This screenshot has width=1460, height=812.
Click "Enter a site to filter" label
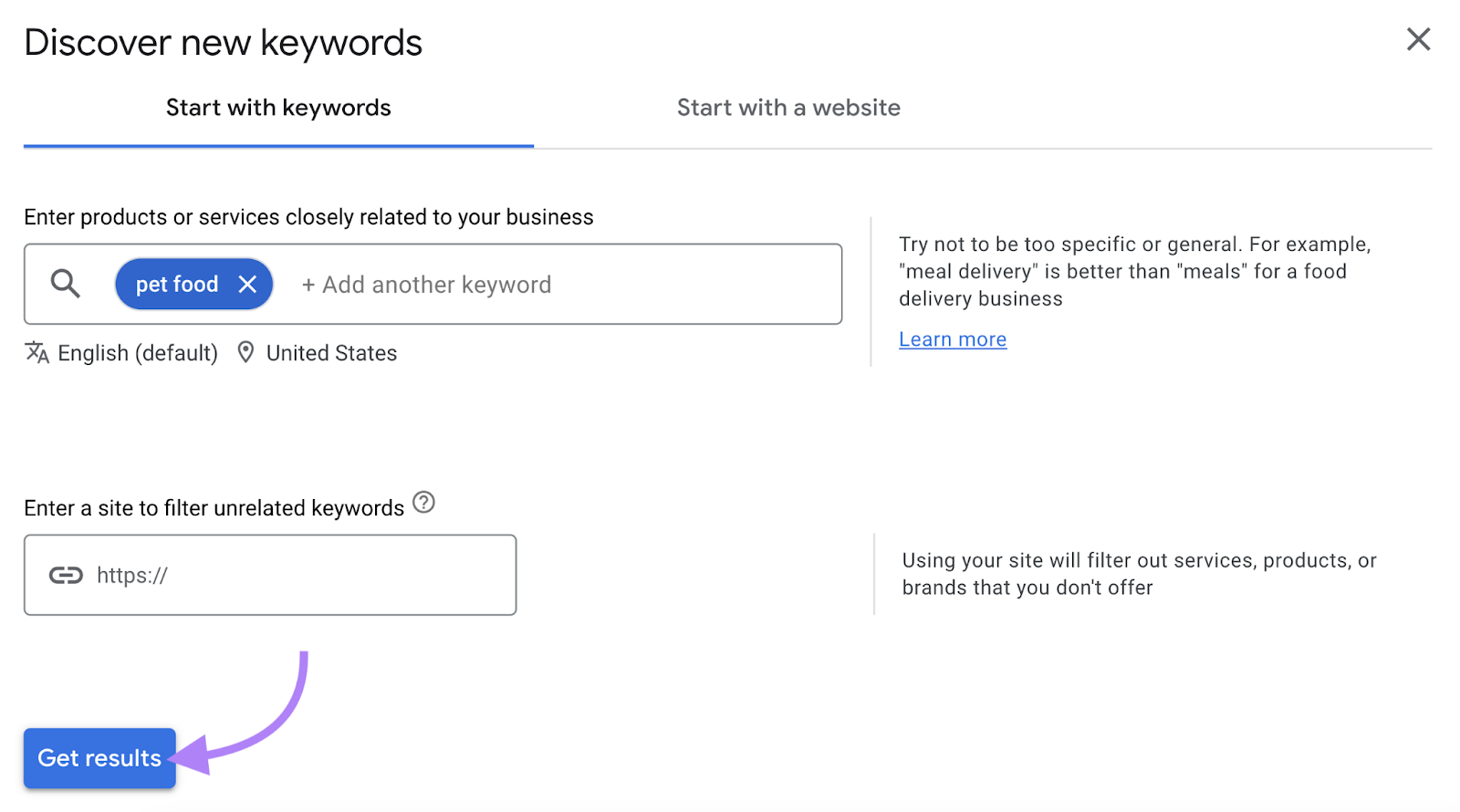(x=214, y=508)
